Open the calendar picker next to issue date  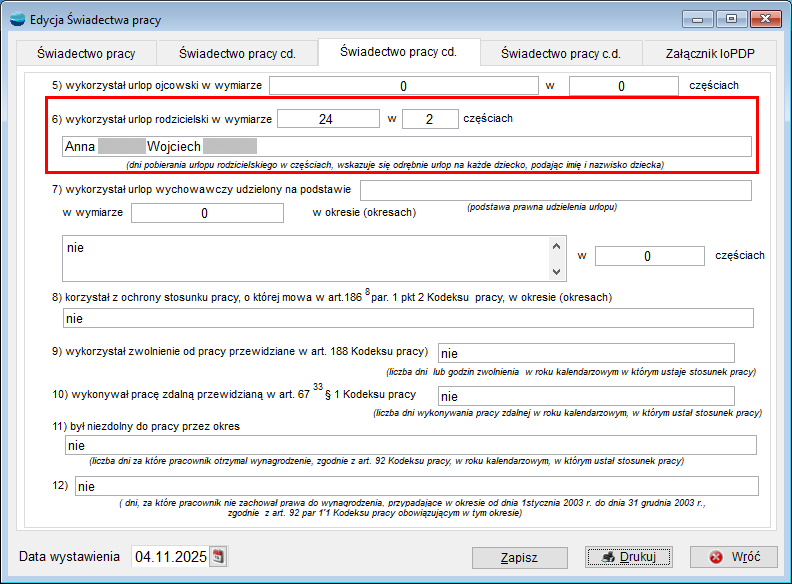(x=219, y=557)
